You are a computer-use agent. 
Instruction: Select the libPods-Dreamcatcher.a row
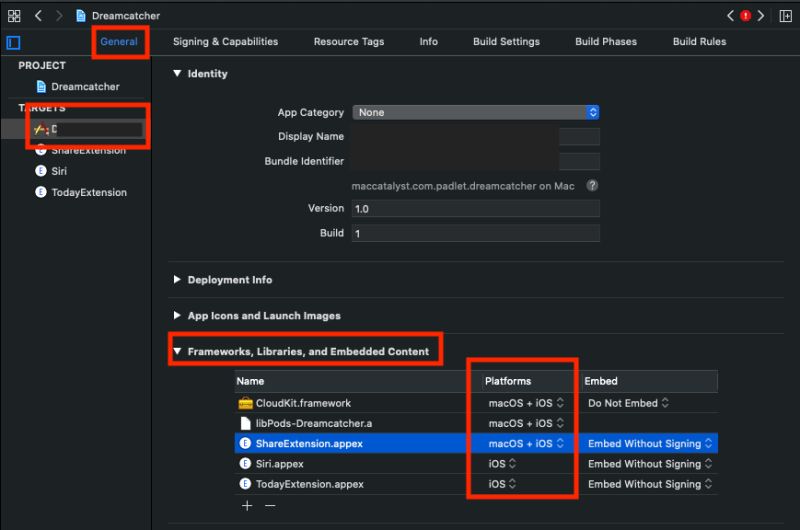click(x=476, y=423)
